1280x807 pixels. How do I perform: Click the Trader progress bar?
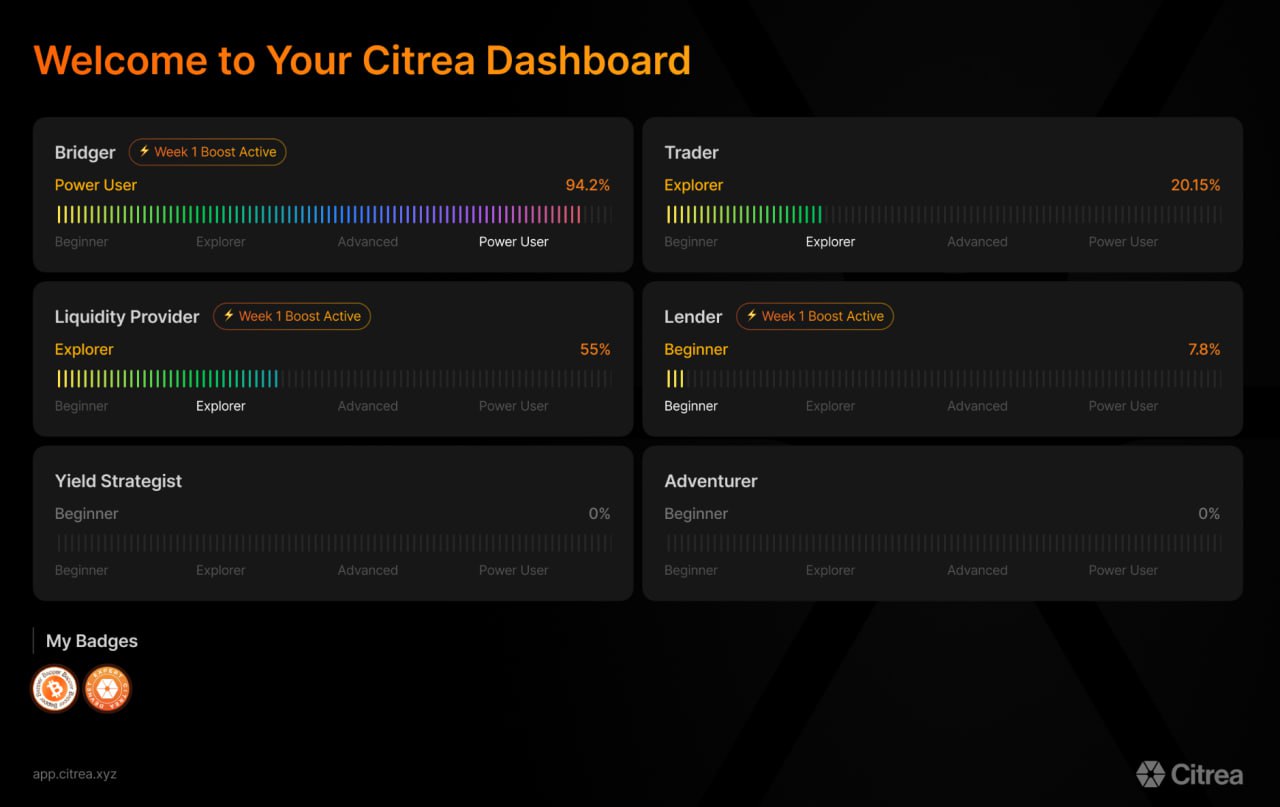(942, 214)
